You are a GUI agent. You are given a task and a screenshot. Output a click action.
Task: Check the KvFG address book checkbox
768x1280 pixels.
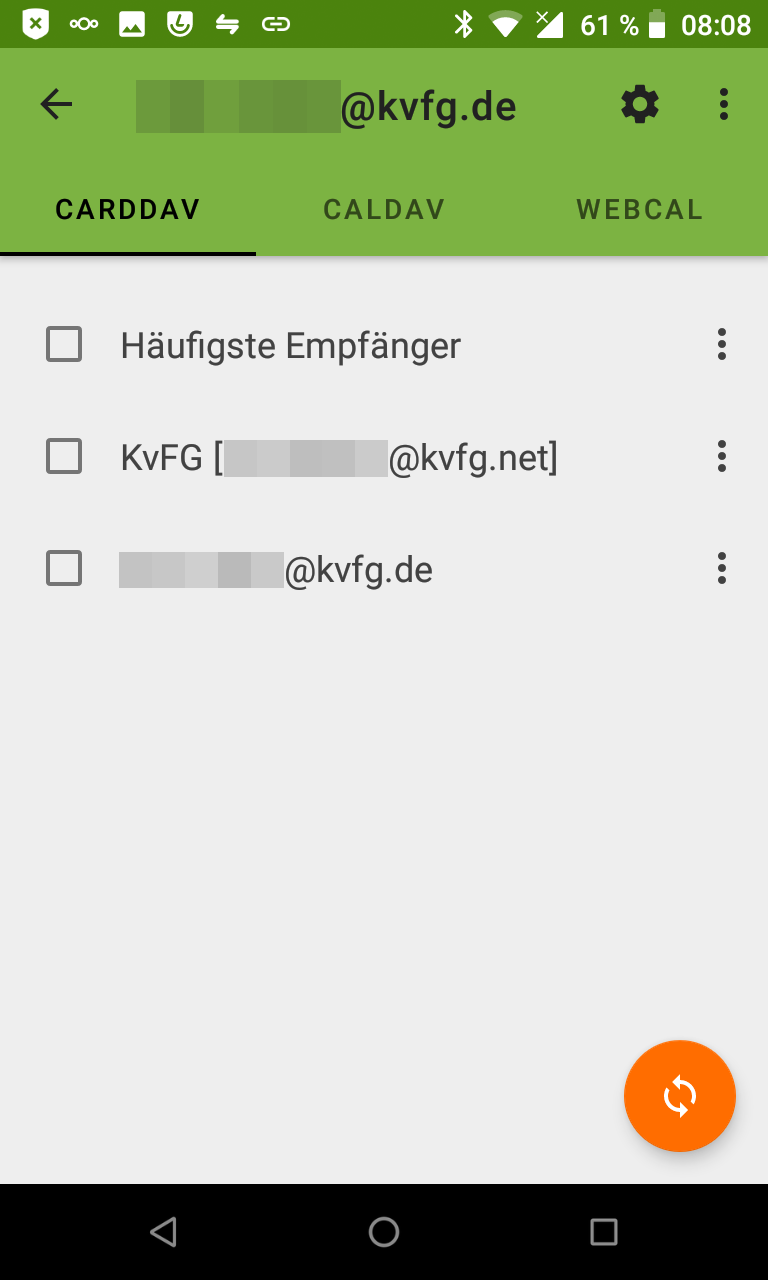[64, 456]
